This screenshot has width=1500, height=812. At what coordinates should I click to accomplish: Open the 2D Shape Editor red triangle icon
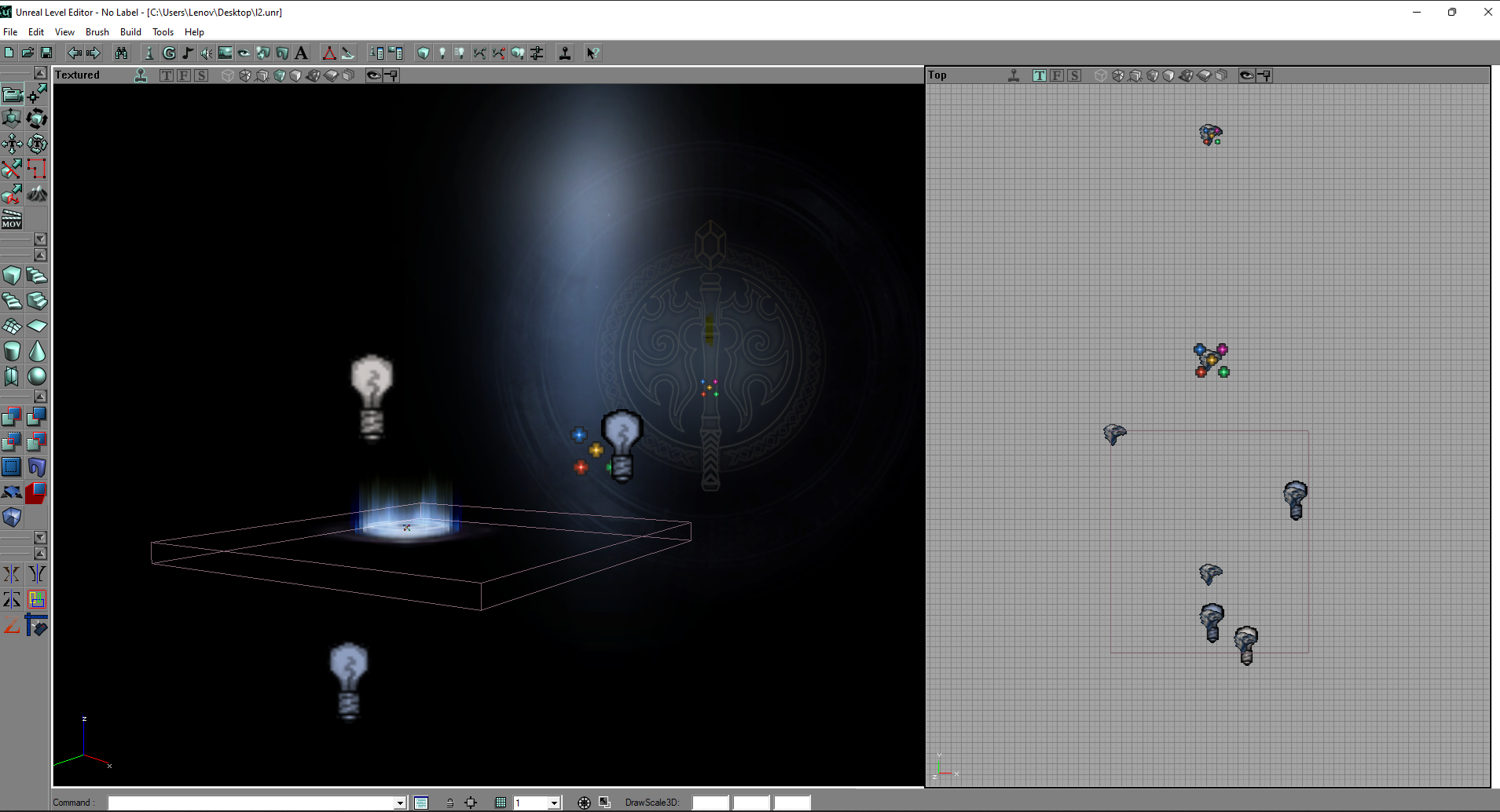pos(329,53)
